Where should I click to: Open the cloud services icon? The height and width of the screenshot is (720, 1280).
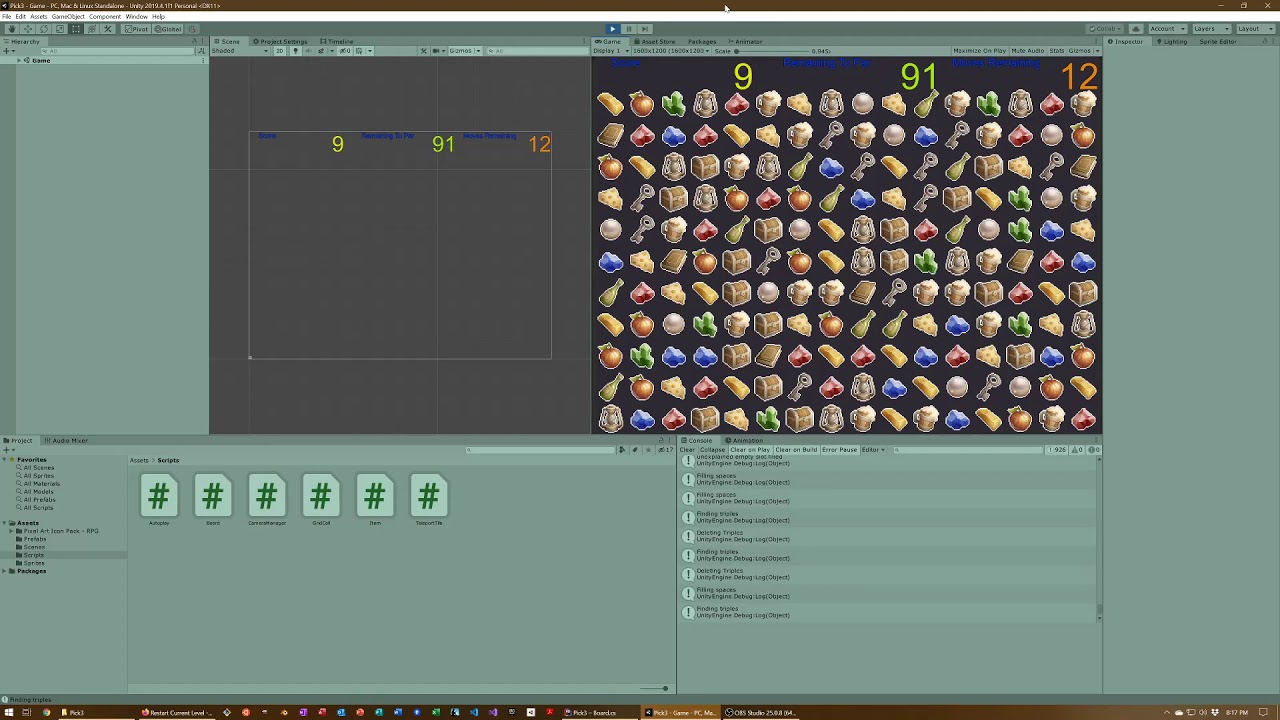point(1135,29)
